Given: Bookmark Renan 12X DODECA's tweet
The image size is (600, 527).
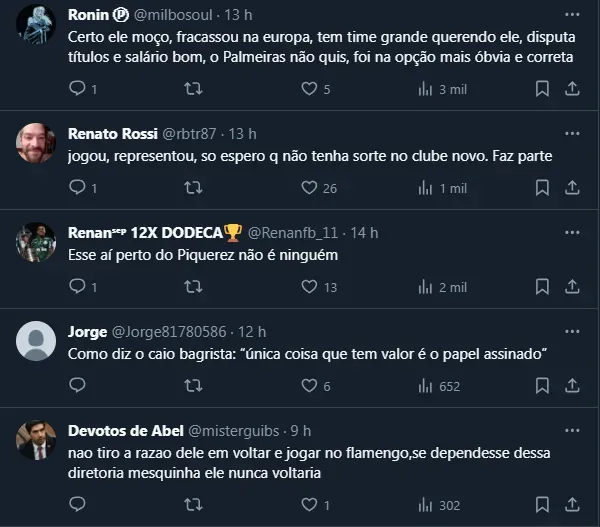Looking at the screenshot, I should click(x=542, y=287).
